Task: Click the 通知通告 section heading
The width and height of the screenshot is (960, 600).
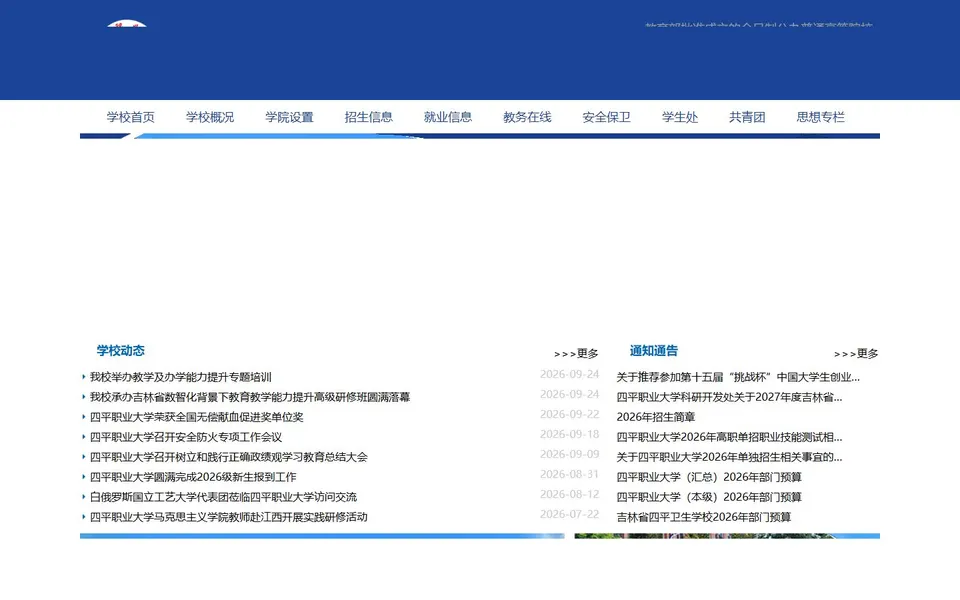Action: 654,351
